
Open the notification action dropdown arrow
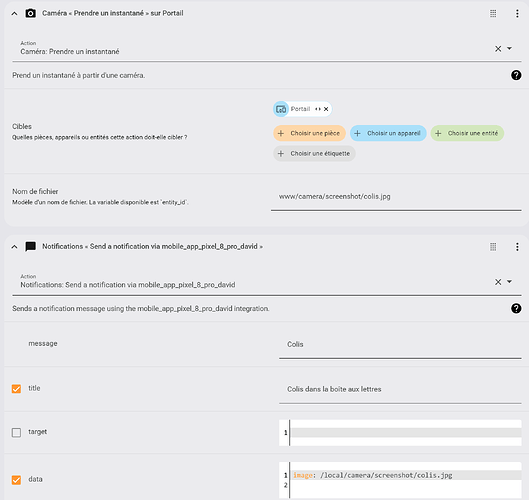click(509, 281)
